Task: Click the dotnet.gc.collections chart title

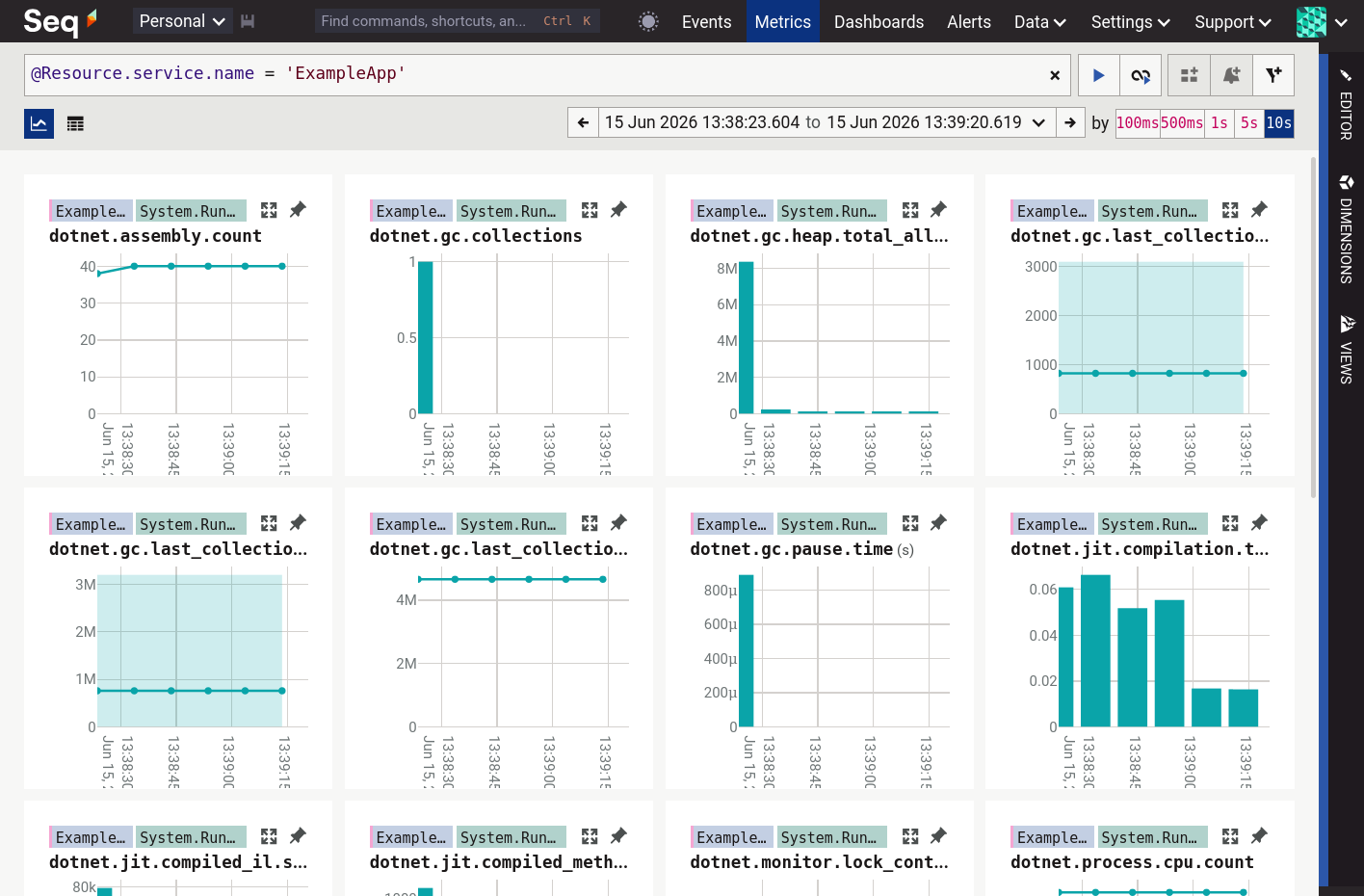Action: (x=476, y=236)
